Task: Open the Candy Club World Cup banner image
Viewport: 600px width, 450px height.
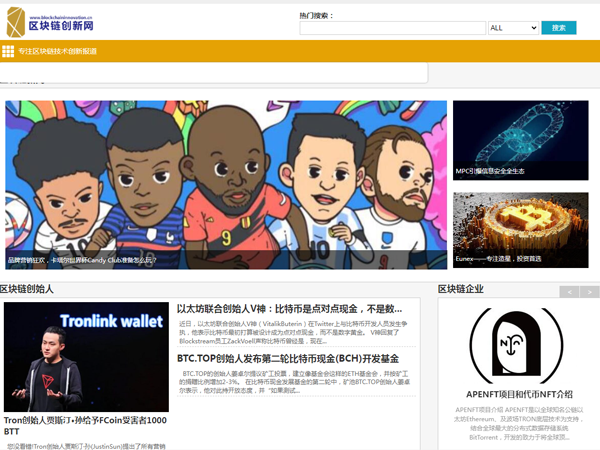Action: (x=226, y=185)
